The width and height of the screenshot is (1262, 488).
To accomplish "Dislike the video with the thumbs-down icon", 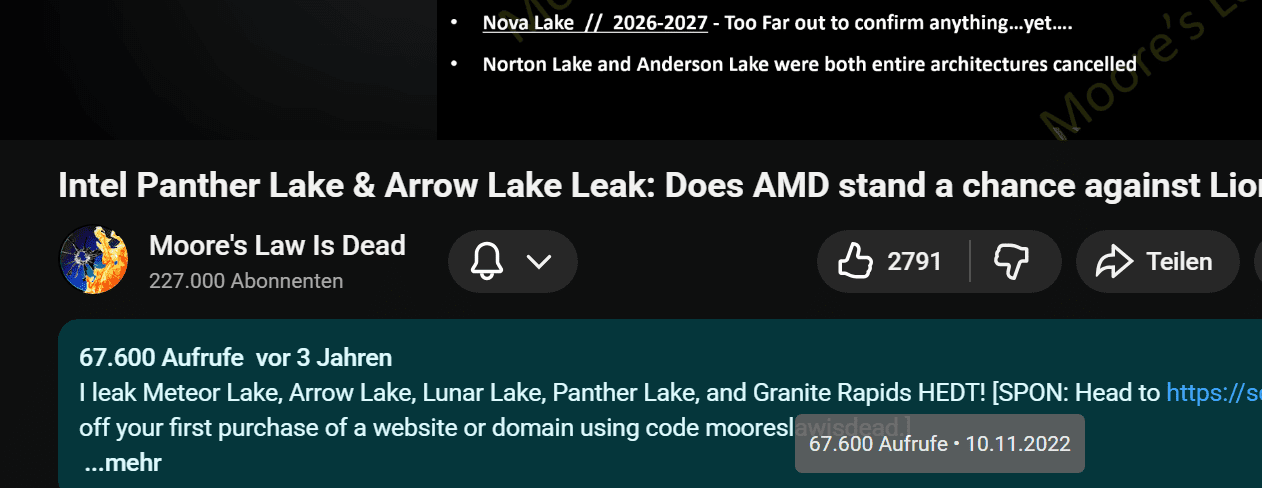I will (x=1011, y=262).
